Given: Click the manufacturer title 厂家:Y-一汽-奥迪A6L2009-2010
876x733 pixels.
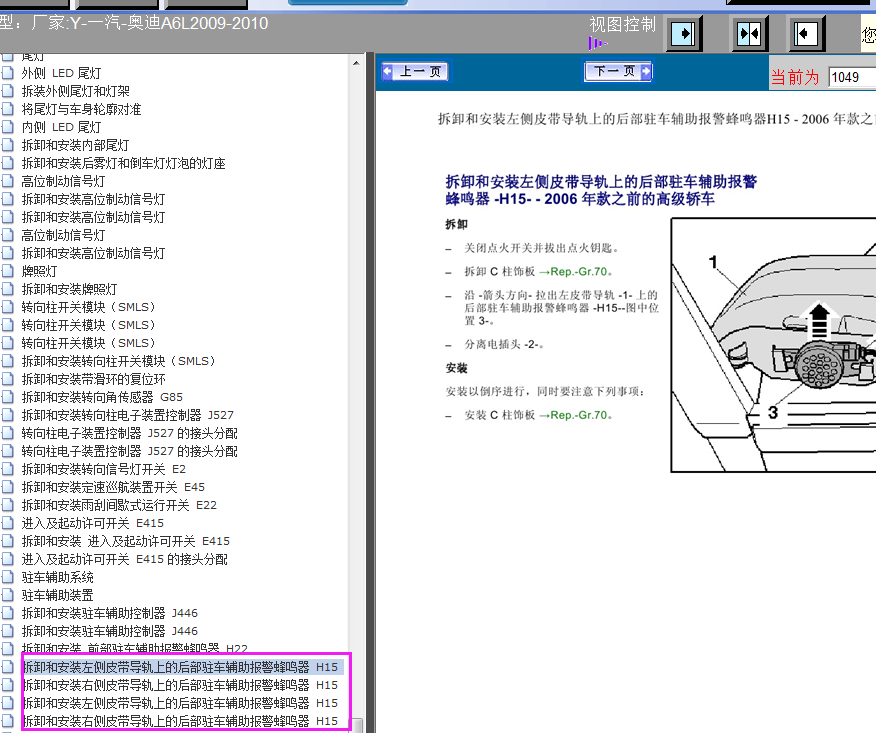Looking at the screenshot, I should [x=150, y=23].
